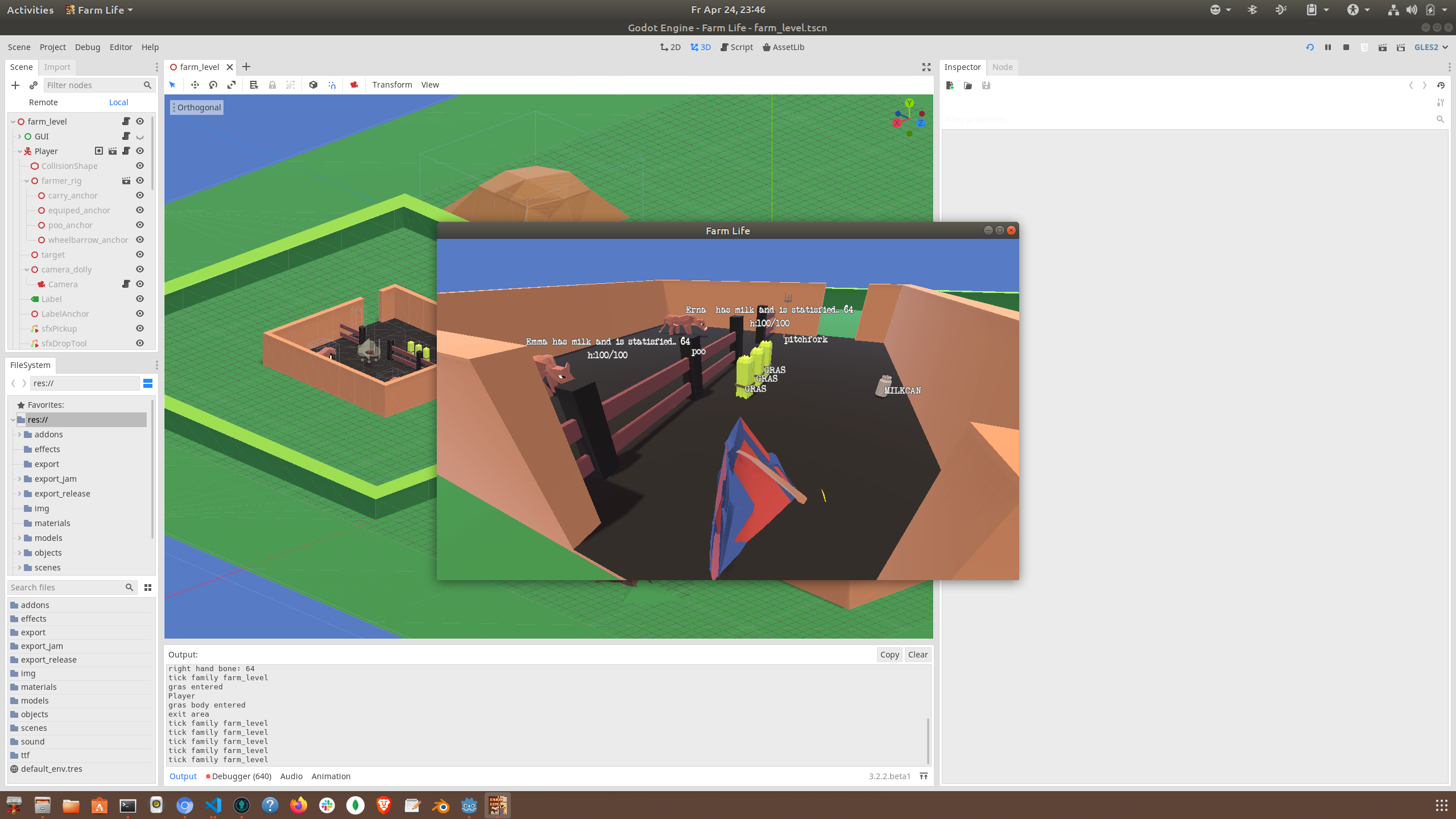
Task: Open the GLES2 renderer dropdown
Action: point(1431,47)
